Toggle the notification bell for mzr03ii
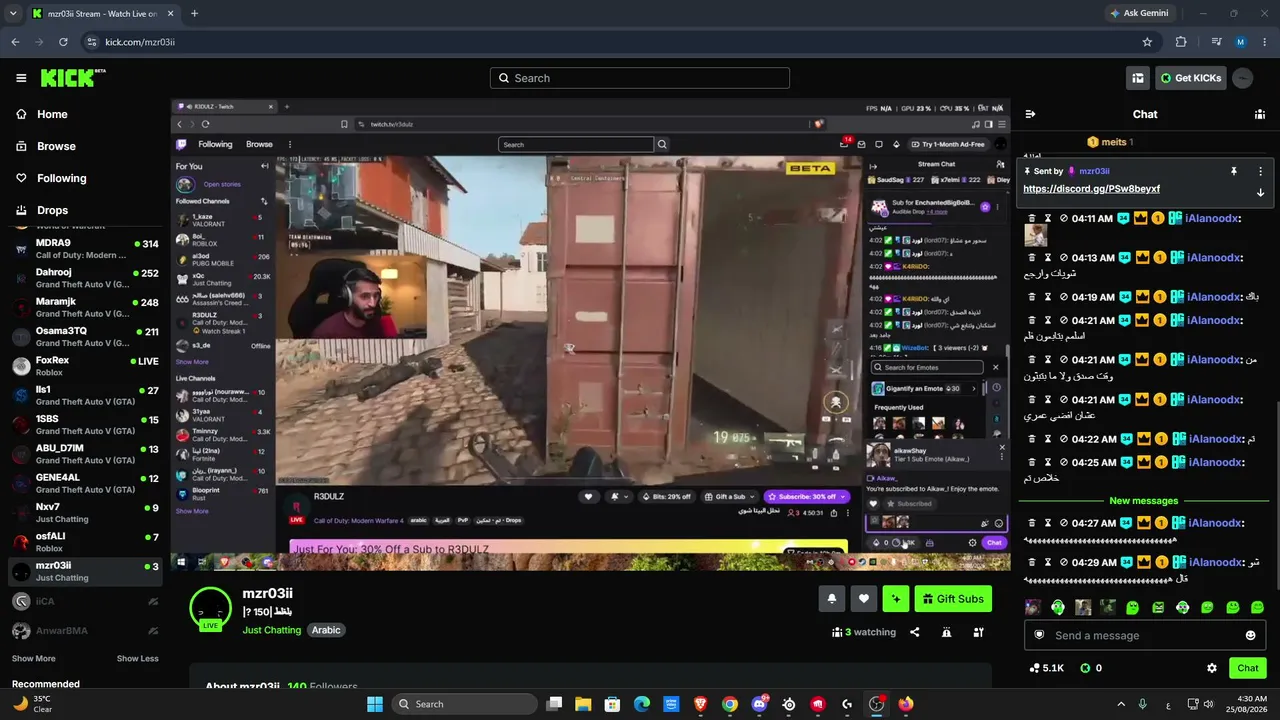This screenshot has height=720, width=1280. [x=831, y=599]
